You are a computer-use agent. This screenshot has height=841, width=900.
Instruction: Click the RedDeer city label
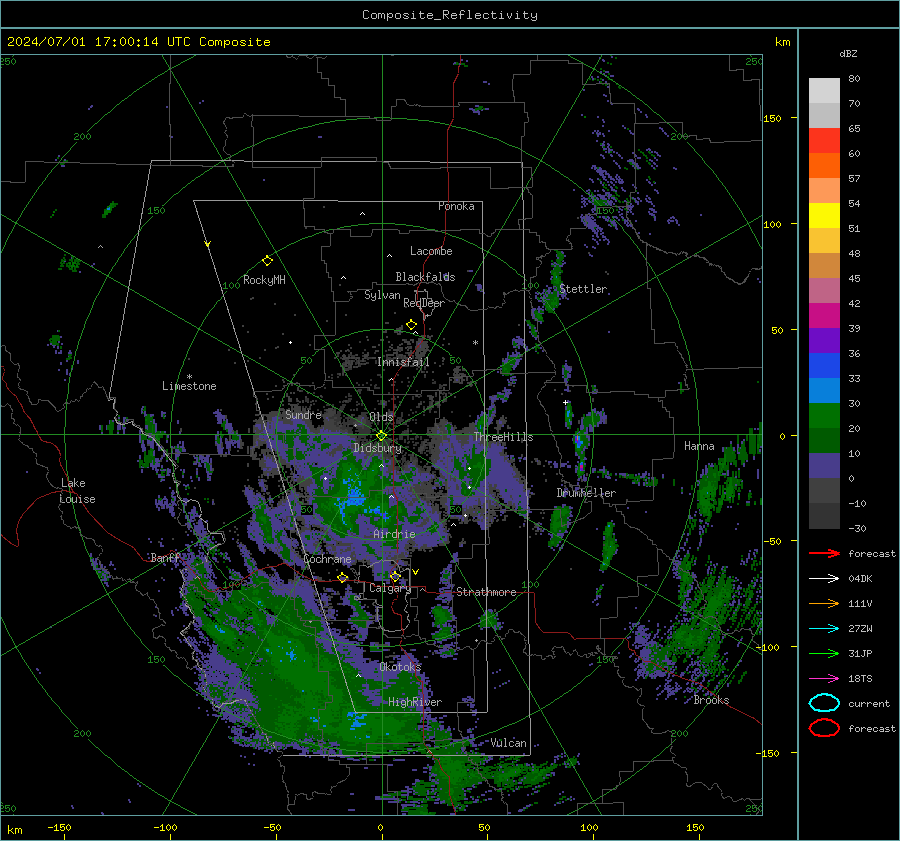coord(424,303)
